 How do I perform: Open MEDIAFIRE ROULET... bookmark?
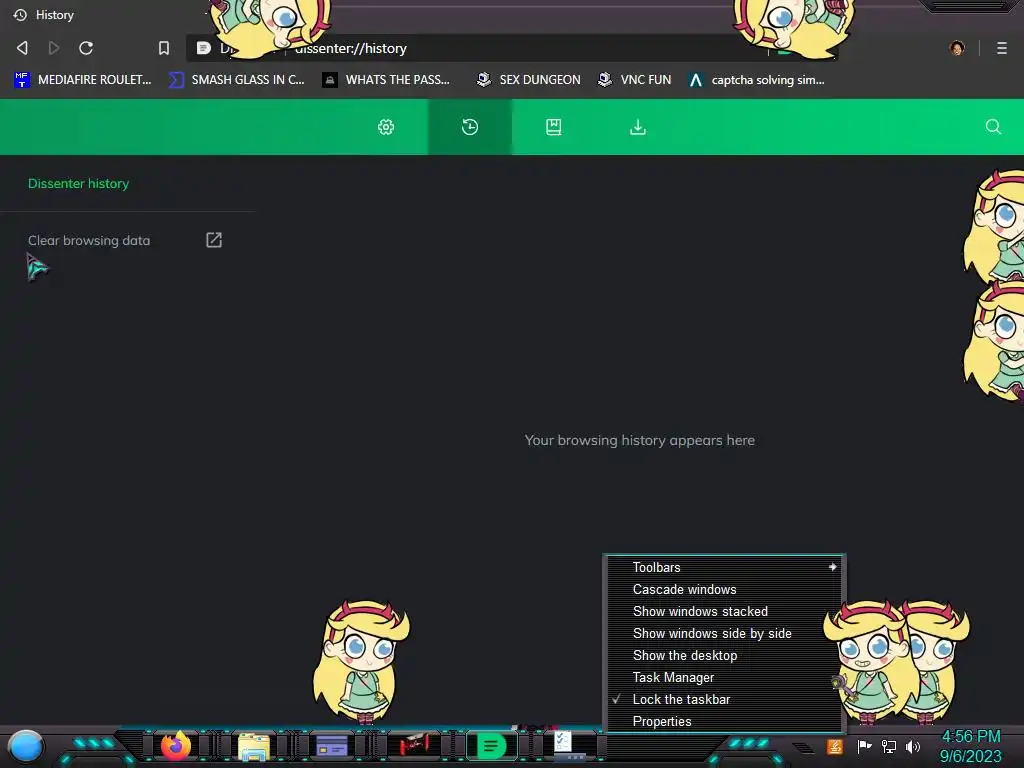point(82,80)
